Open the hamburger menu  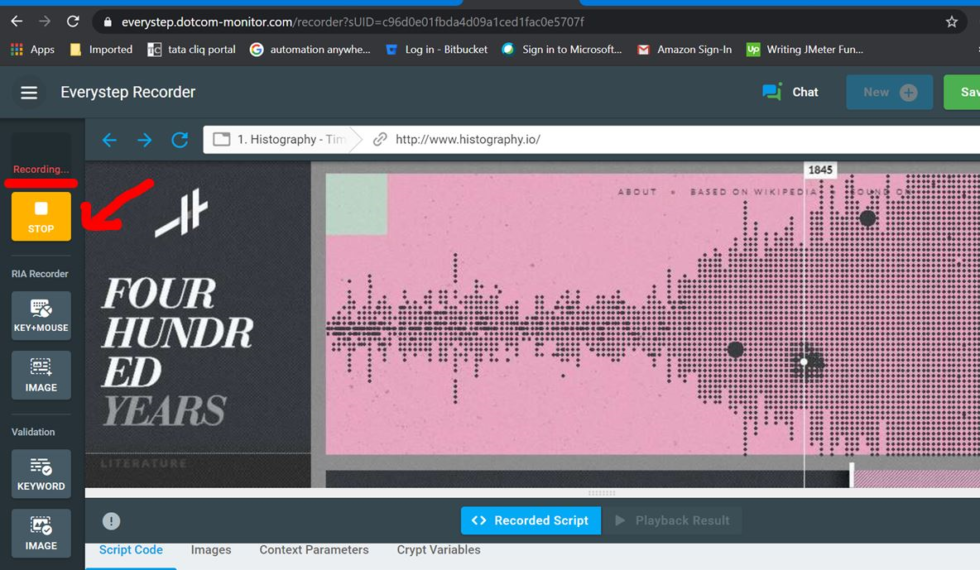(29, 93)
